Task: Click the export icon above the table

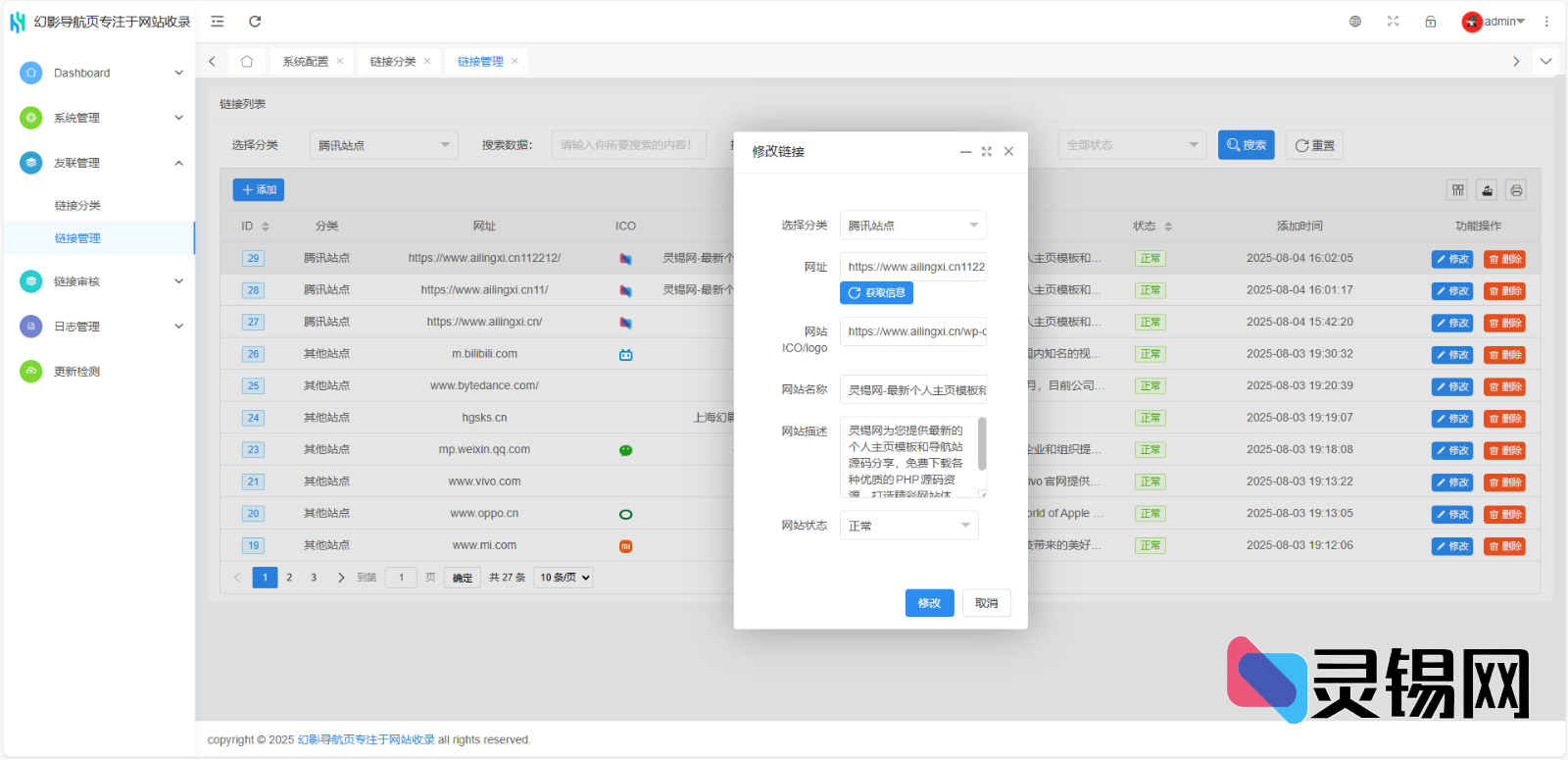Action: click(1488, 190)
